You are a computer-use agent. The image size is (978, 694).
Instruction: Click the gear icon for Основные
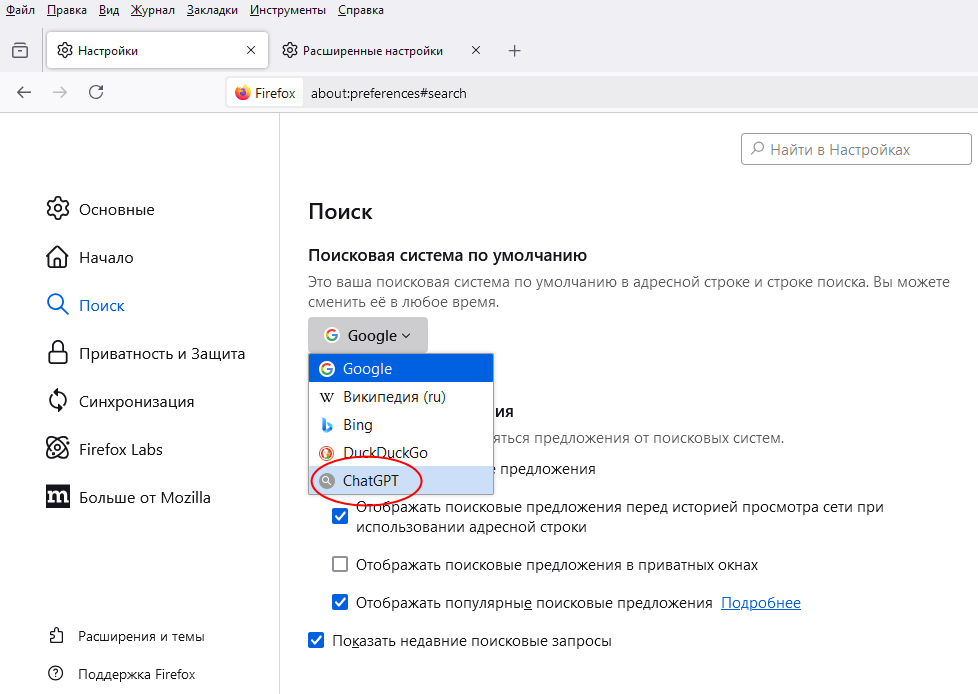[57, 209]
